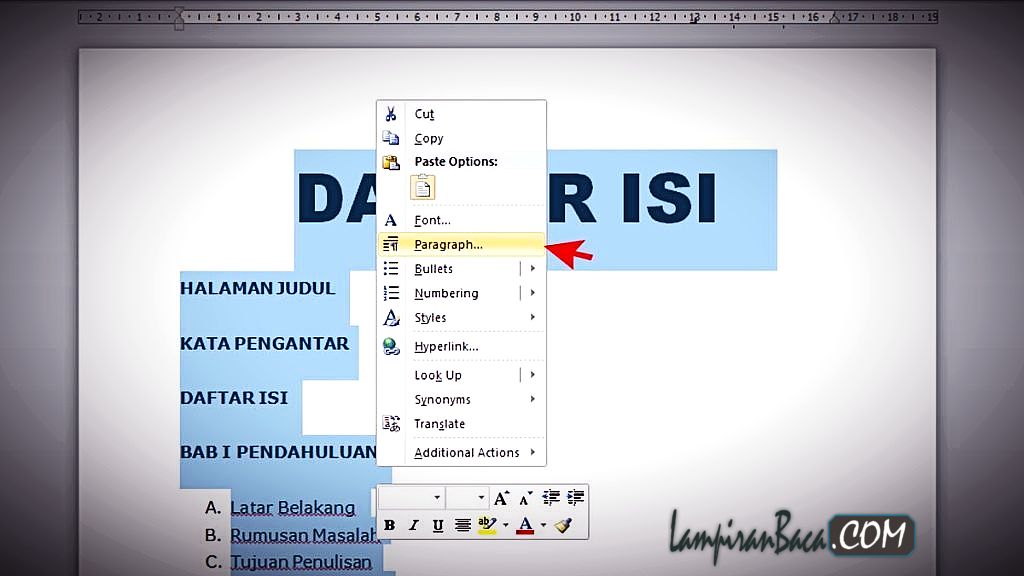Toggle Bold in the mini toolbar
The height and width of the screenshot is (576, 1024).
tap(389, 526)
